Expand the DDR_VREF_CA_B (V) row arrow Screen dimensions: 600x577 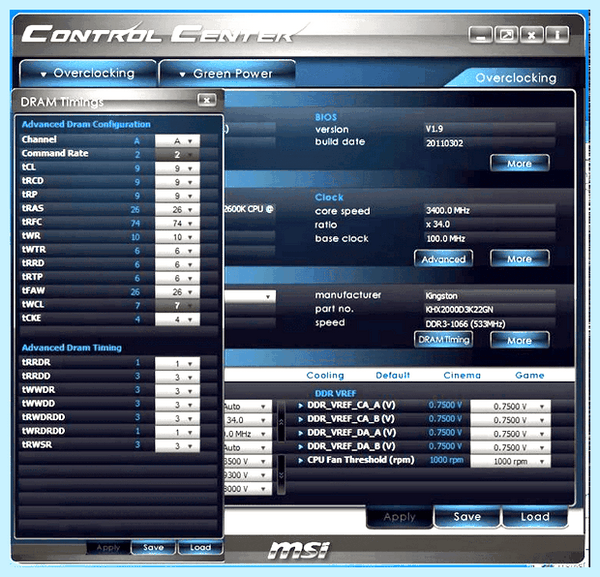[x=301, y=419]
